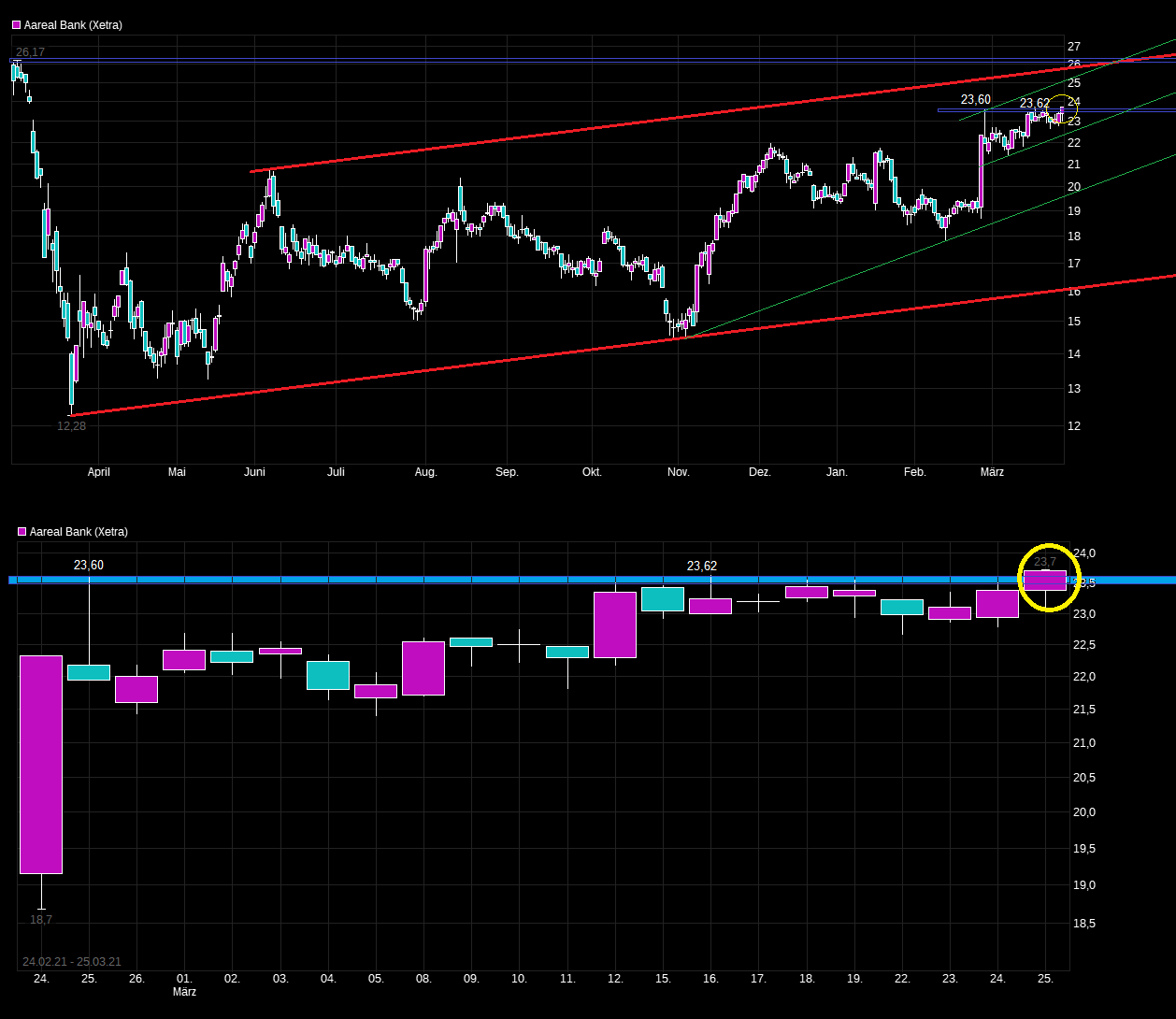Click the März label on upper time axis
This screenshot has width=1176, height=1019.
[992, 472]
